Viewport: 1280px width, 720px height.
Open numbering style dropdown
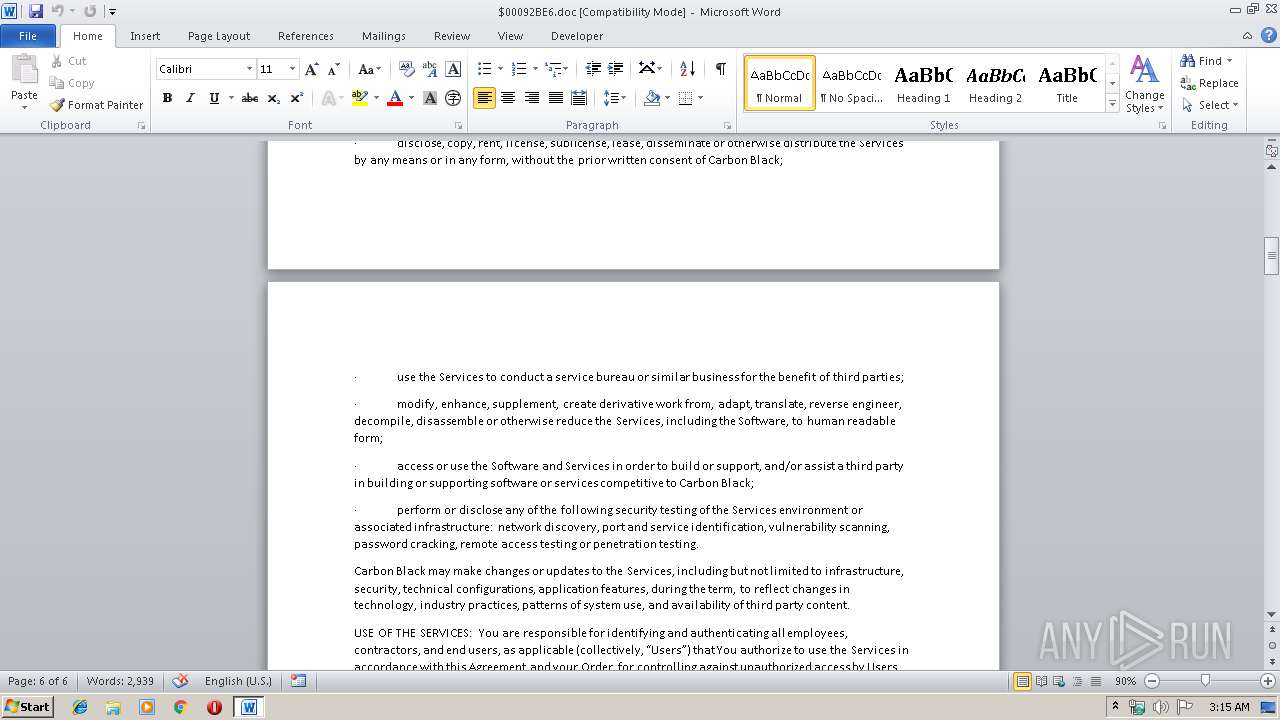(x=535, y=69)
